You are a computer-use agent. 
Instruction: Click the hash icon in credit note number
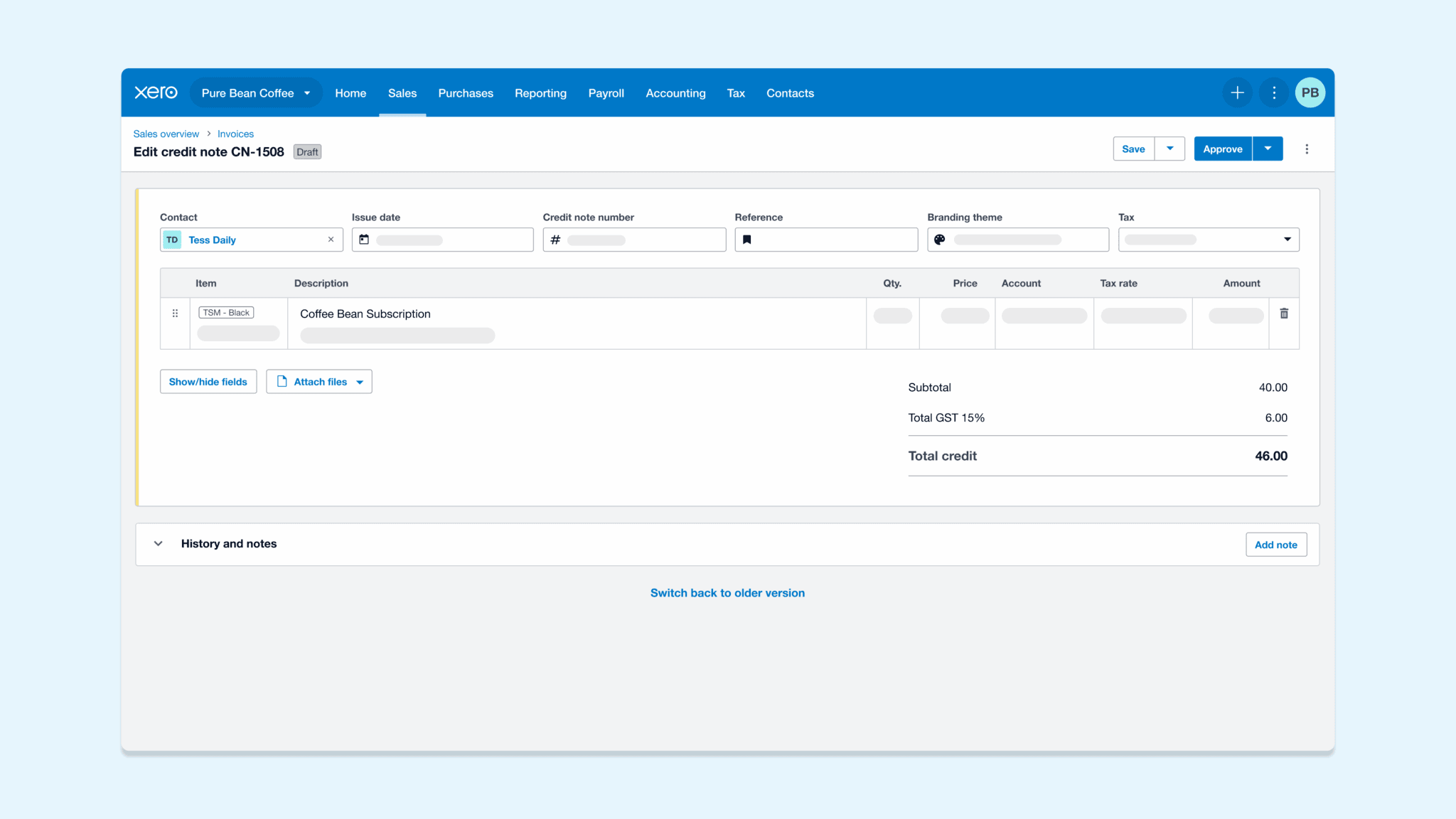click(x=555, y=240)
